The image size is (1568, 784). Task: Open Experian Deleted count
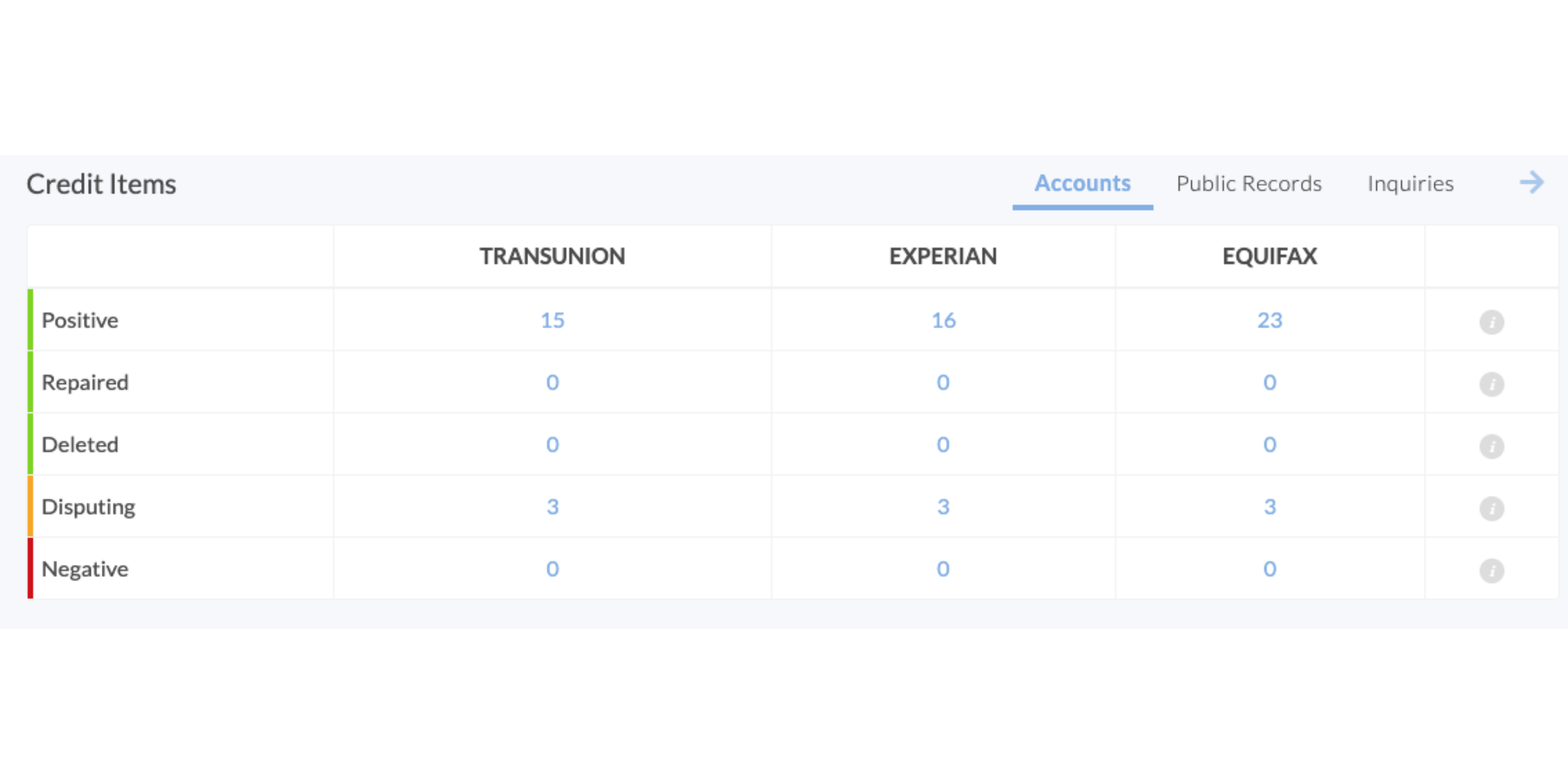click(943, 445)
